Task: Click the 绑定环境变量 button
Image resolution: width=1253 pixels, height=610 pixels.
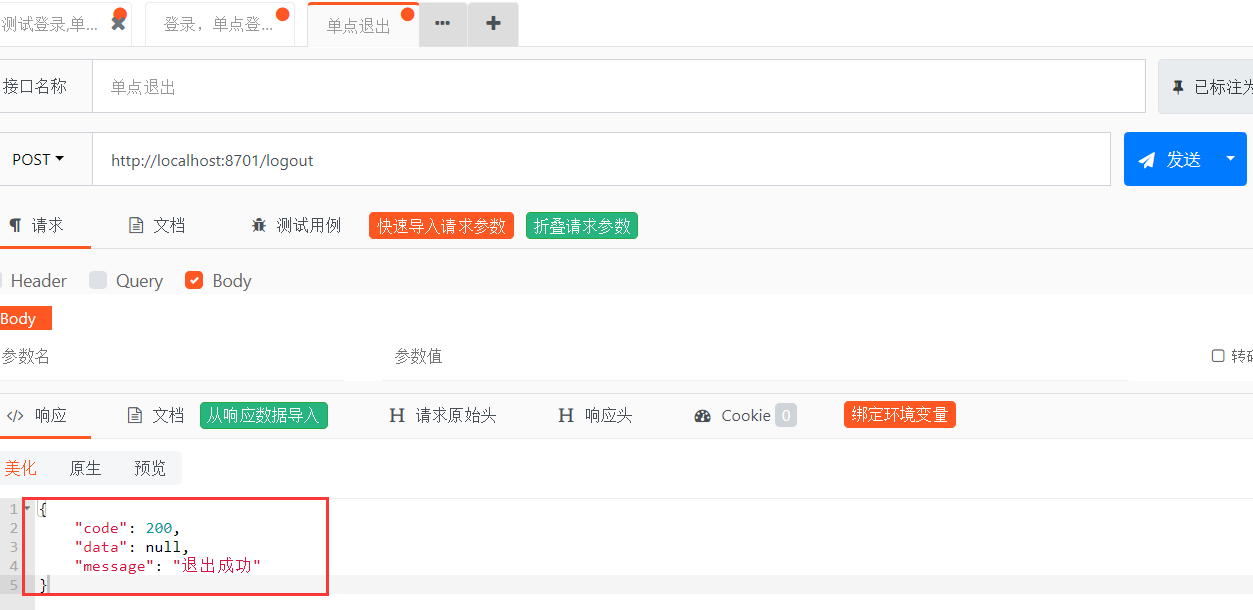Action: 899,414
